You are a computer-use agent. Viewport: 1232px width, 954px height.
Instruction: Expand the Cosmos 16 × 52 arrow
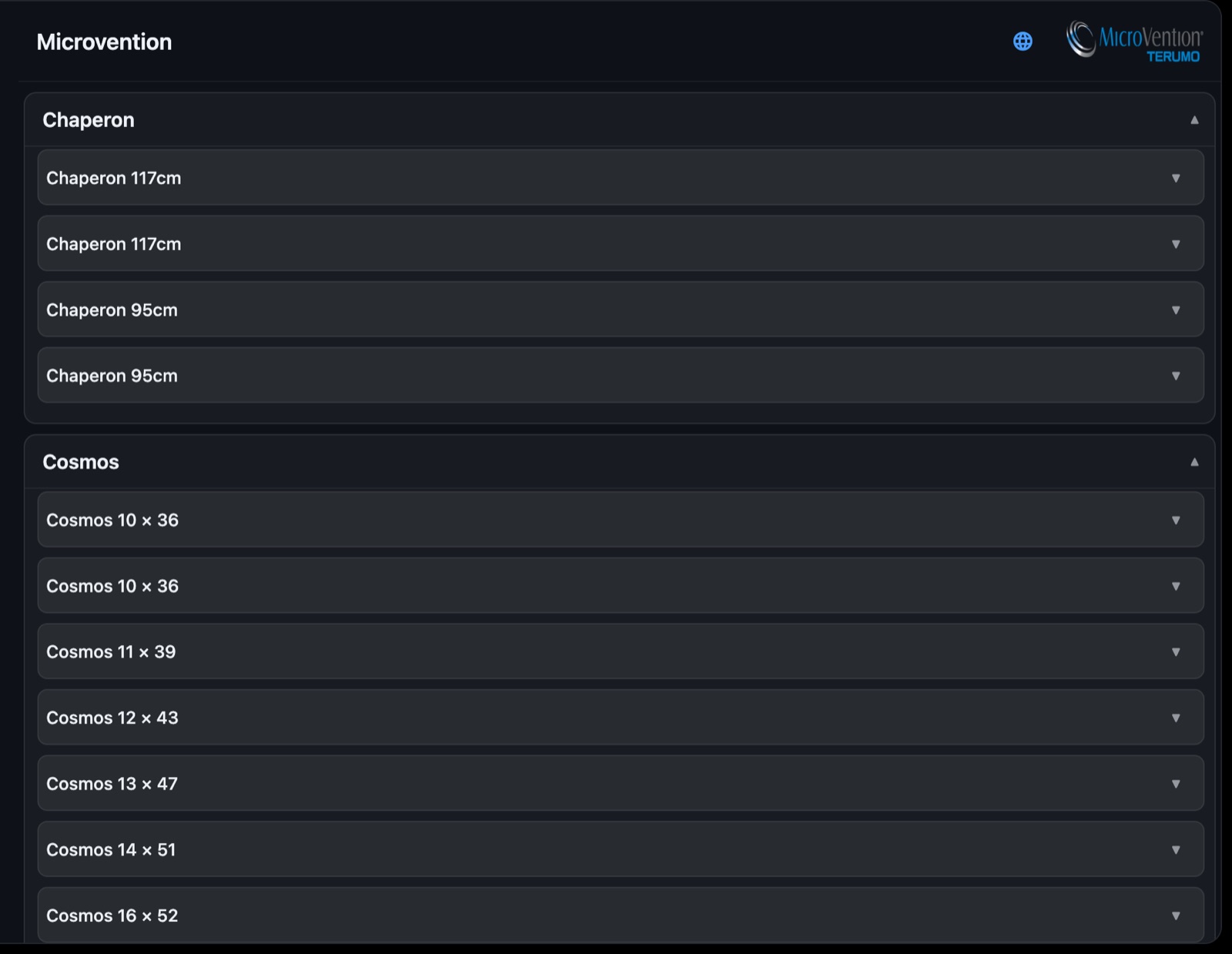1176,916
